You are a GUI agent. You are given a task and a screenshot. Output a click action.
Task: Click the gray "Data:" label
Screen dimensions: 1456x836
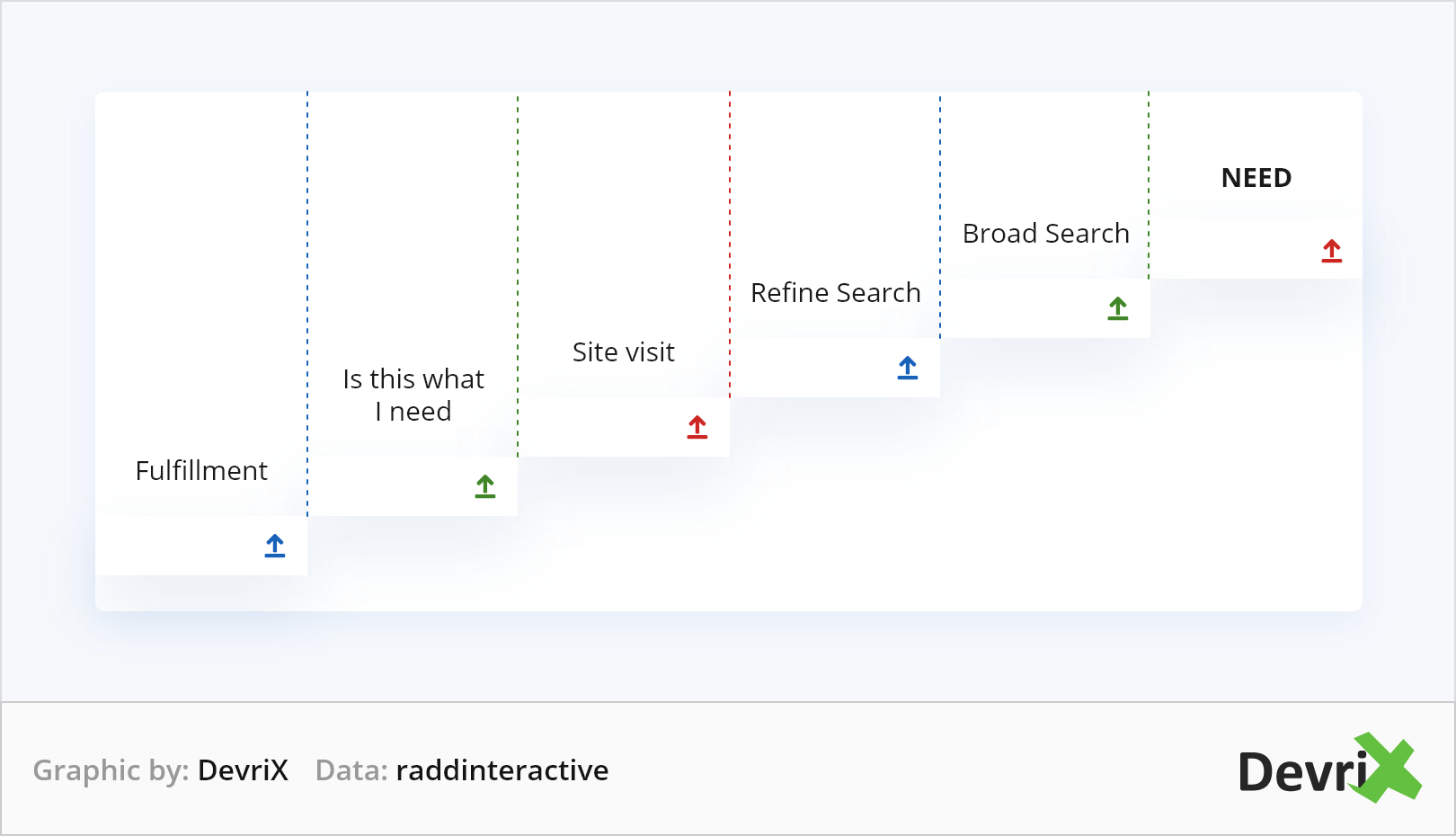(351, 770)
